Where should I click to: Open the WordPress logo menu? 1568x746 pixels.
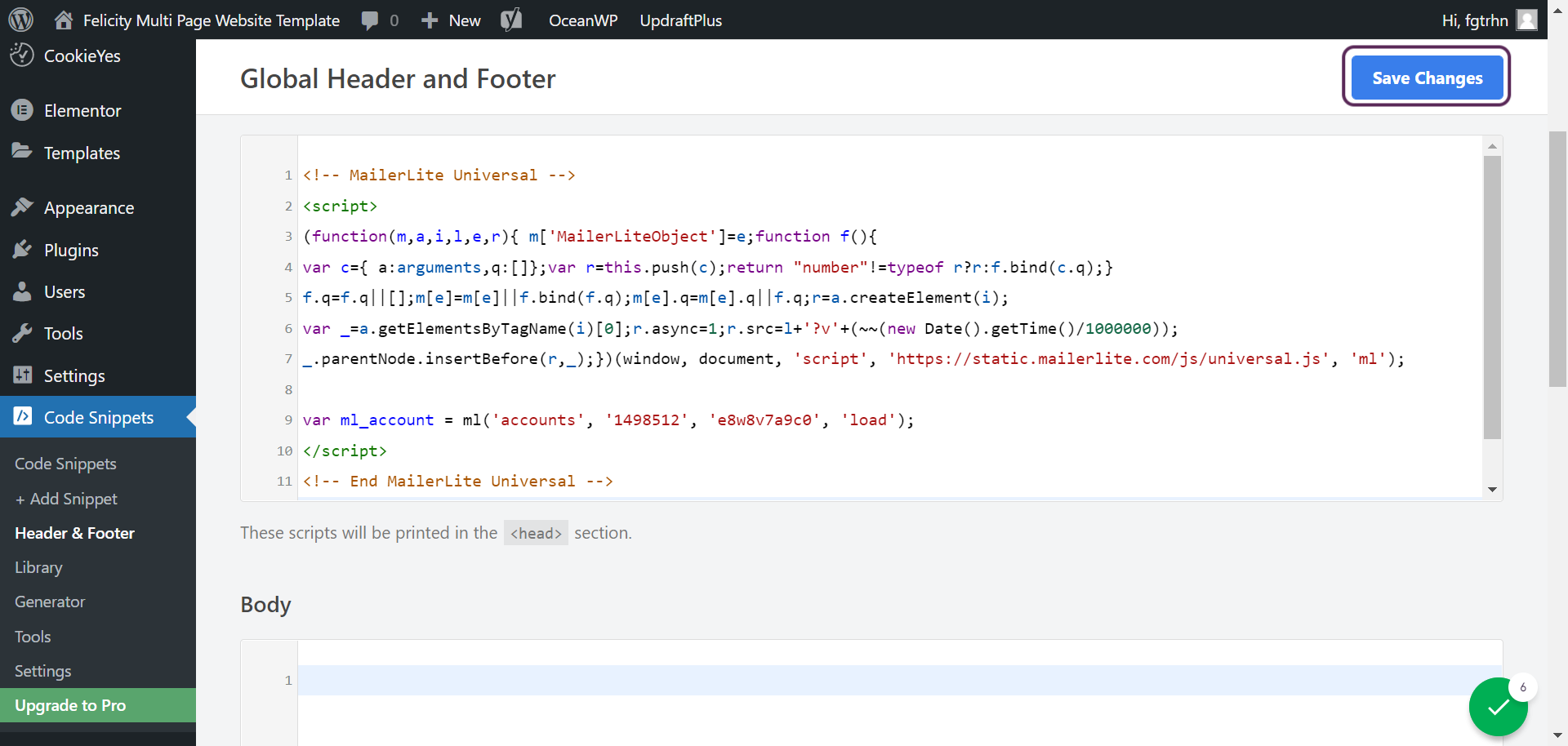[20, 20]
